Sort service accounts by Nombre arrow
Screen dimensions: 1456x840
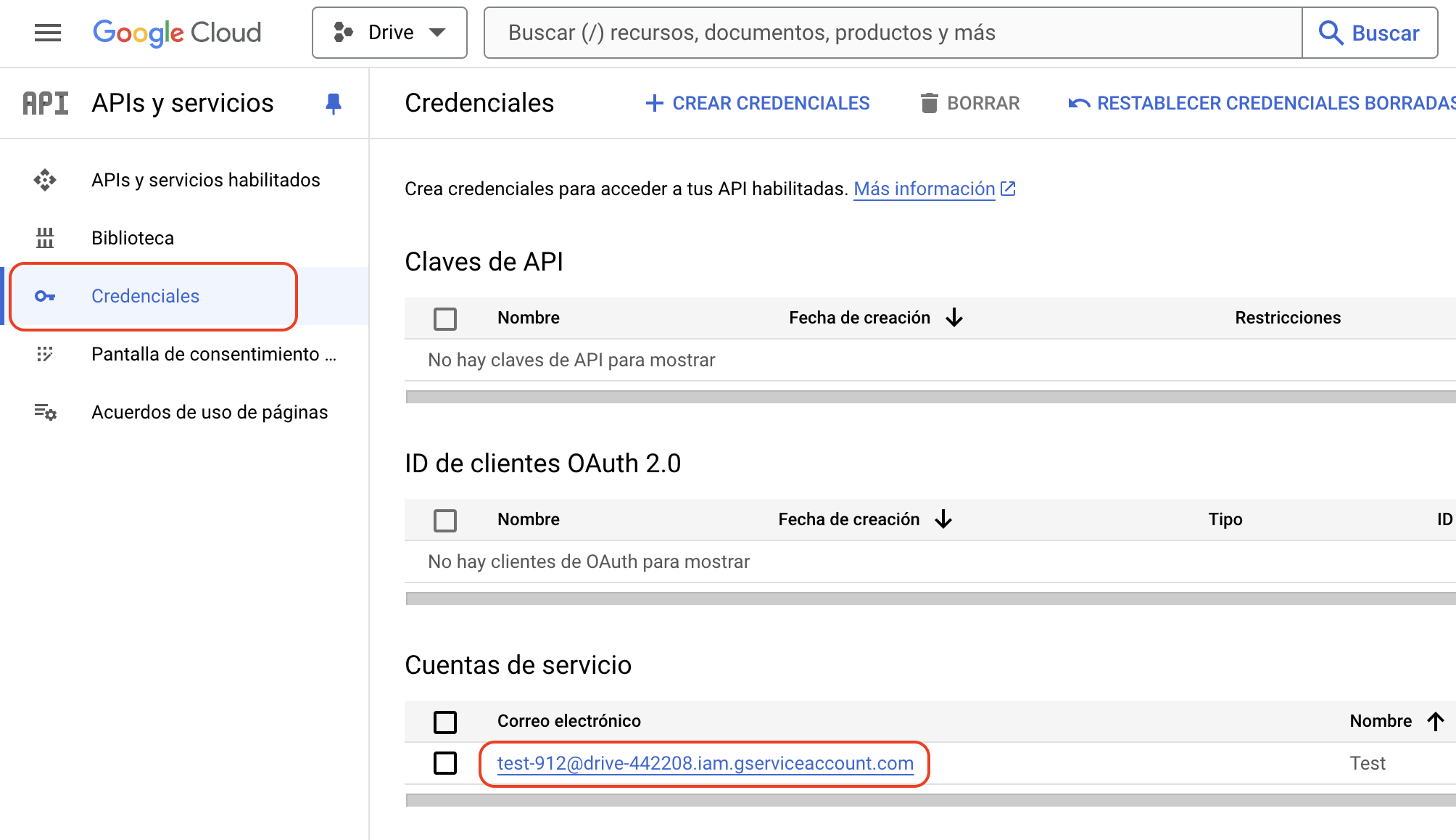click(x=1436, y=721)
